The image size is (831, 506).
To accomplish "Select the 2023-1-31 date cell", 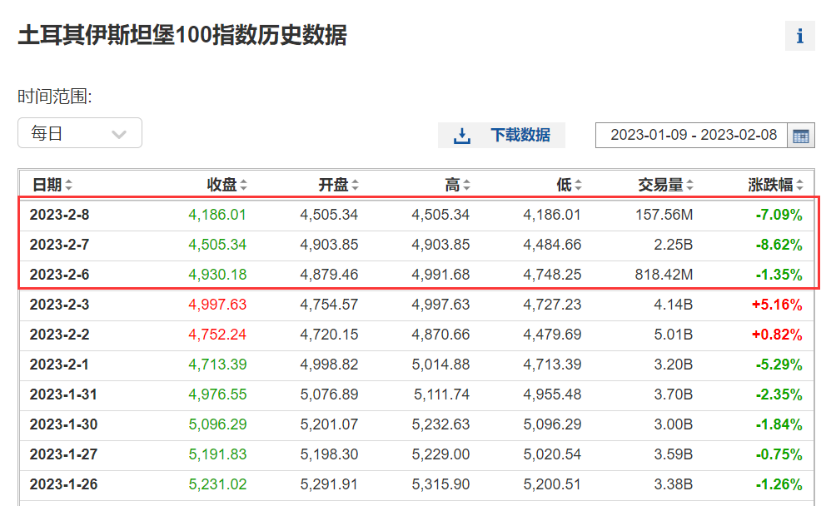I will pyautogui.click(x=64, y=394).
